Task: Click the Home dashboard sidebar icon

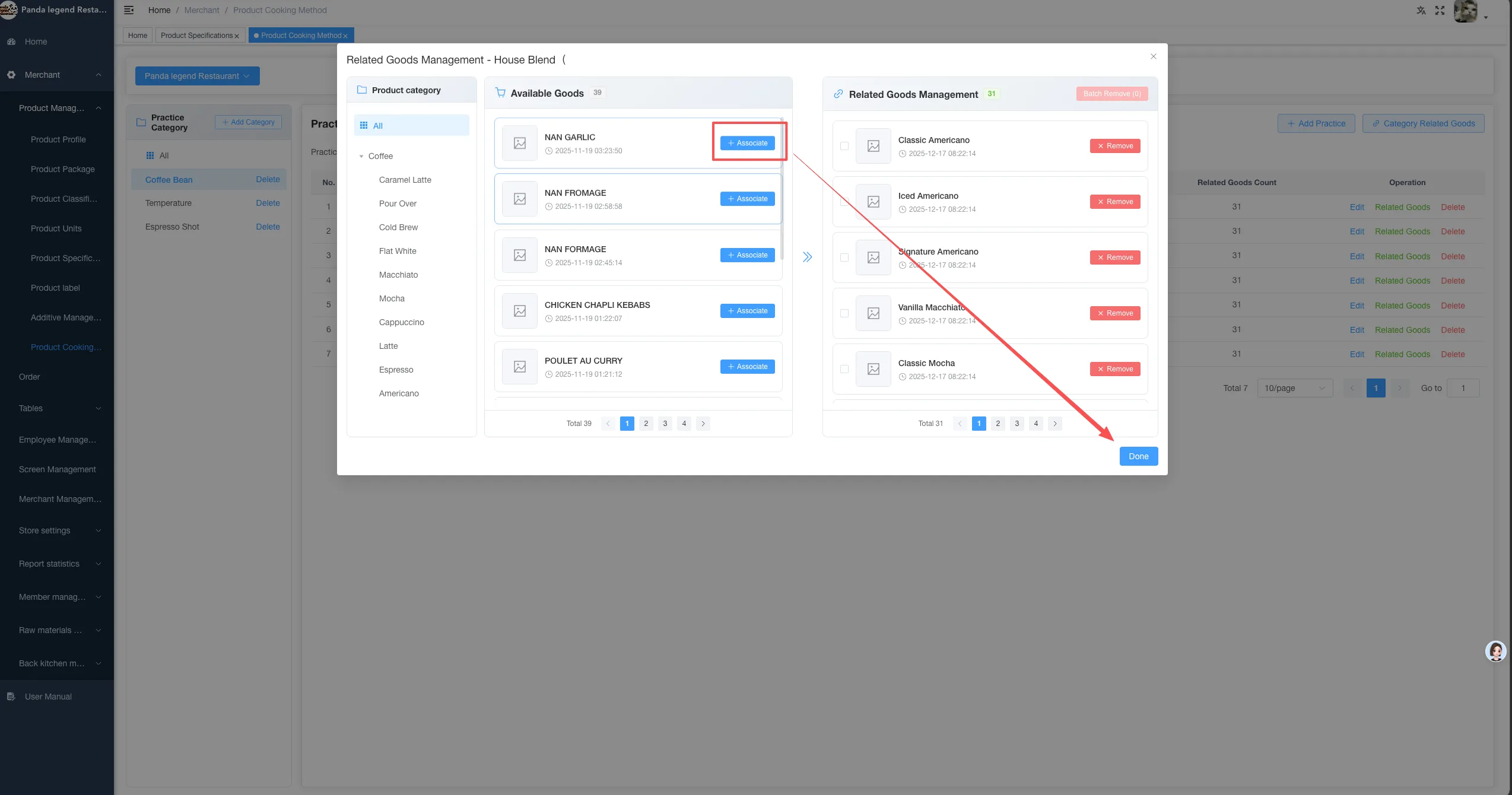Action: click(11, 42)
